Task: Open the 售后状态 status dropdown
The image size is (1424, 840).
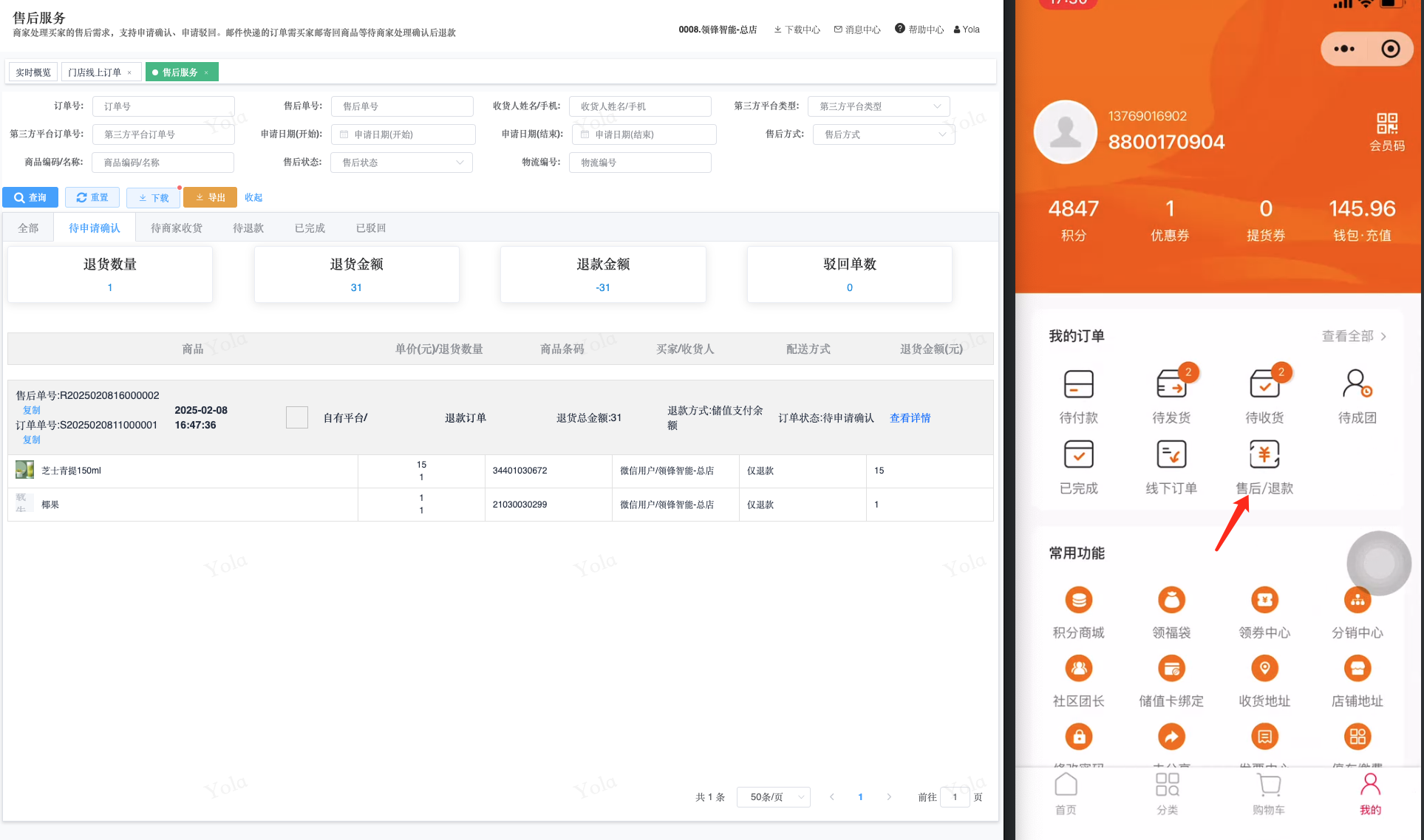Action: tap(402, 163)
